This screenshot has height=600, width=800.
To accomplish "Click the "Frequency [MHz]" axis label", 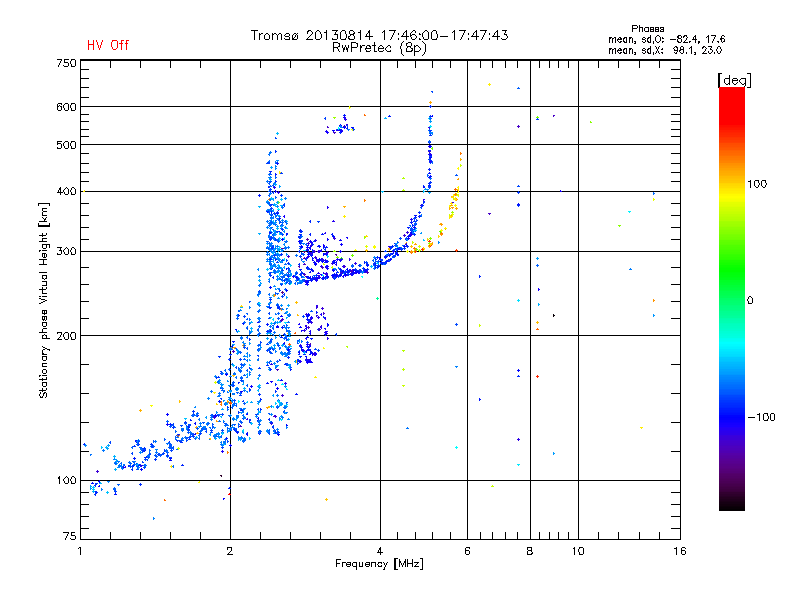I will 380,564.
